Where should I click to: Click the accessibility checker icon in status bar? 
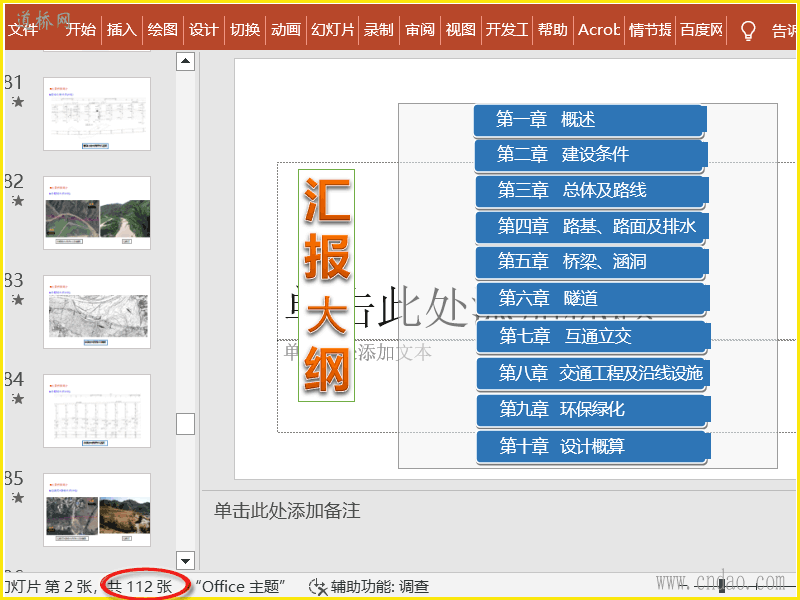click(318, 587)
